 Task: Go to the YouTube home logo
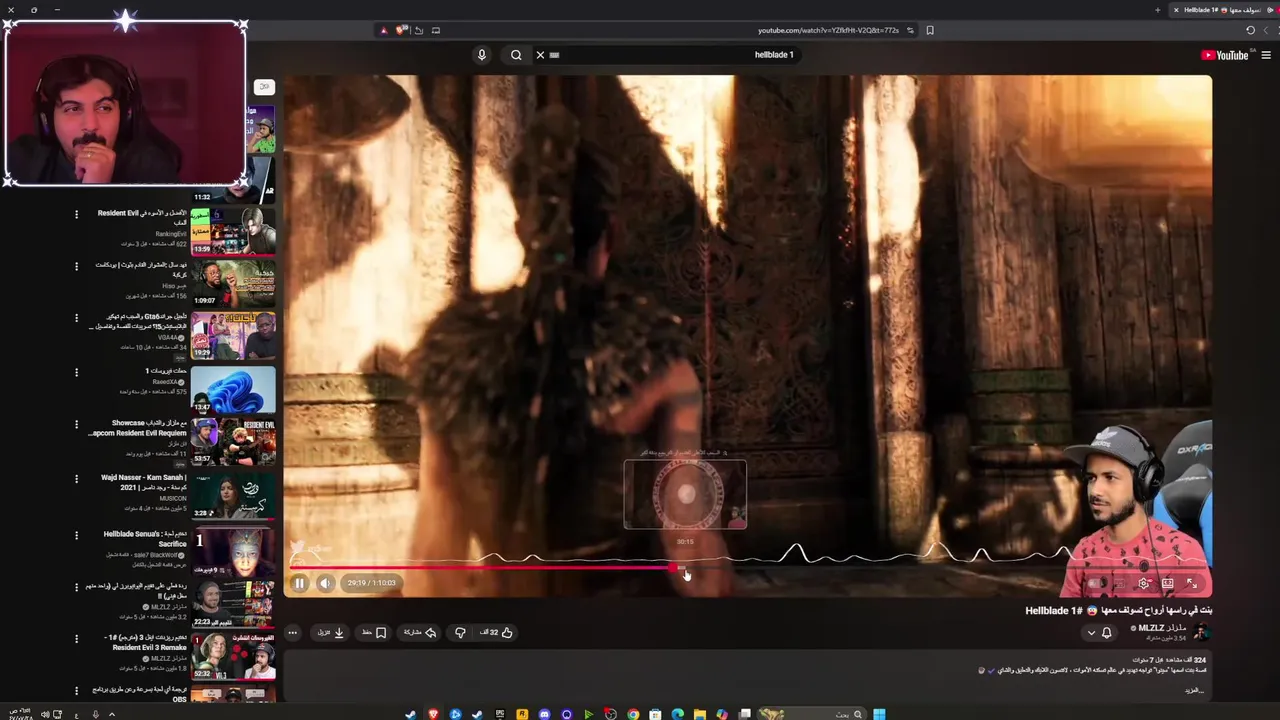[x=1225, y=55]
